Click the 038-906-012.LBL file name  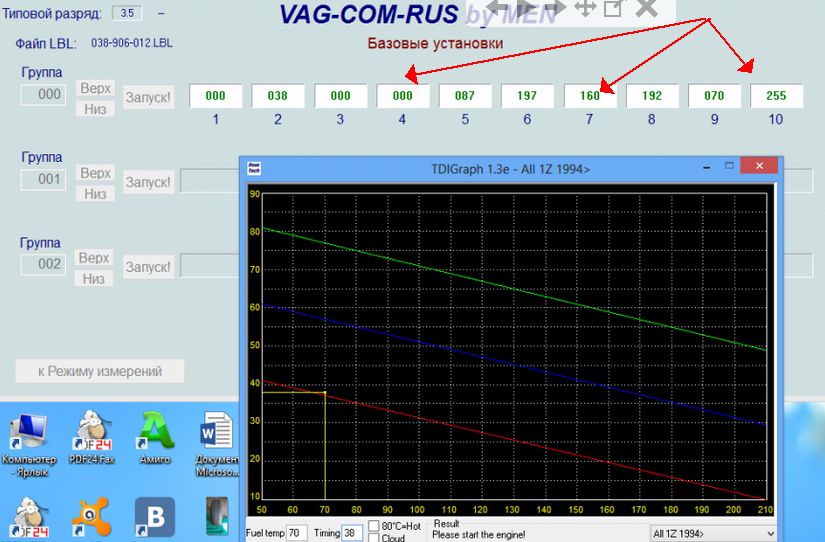tap(132, 43)
